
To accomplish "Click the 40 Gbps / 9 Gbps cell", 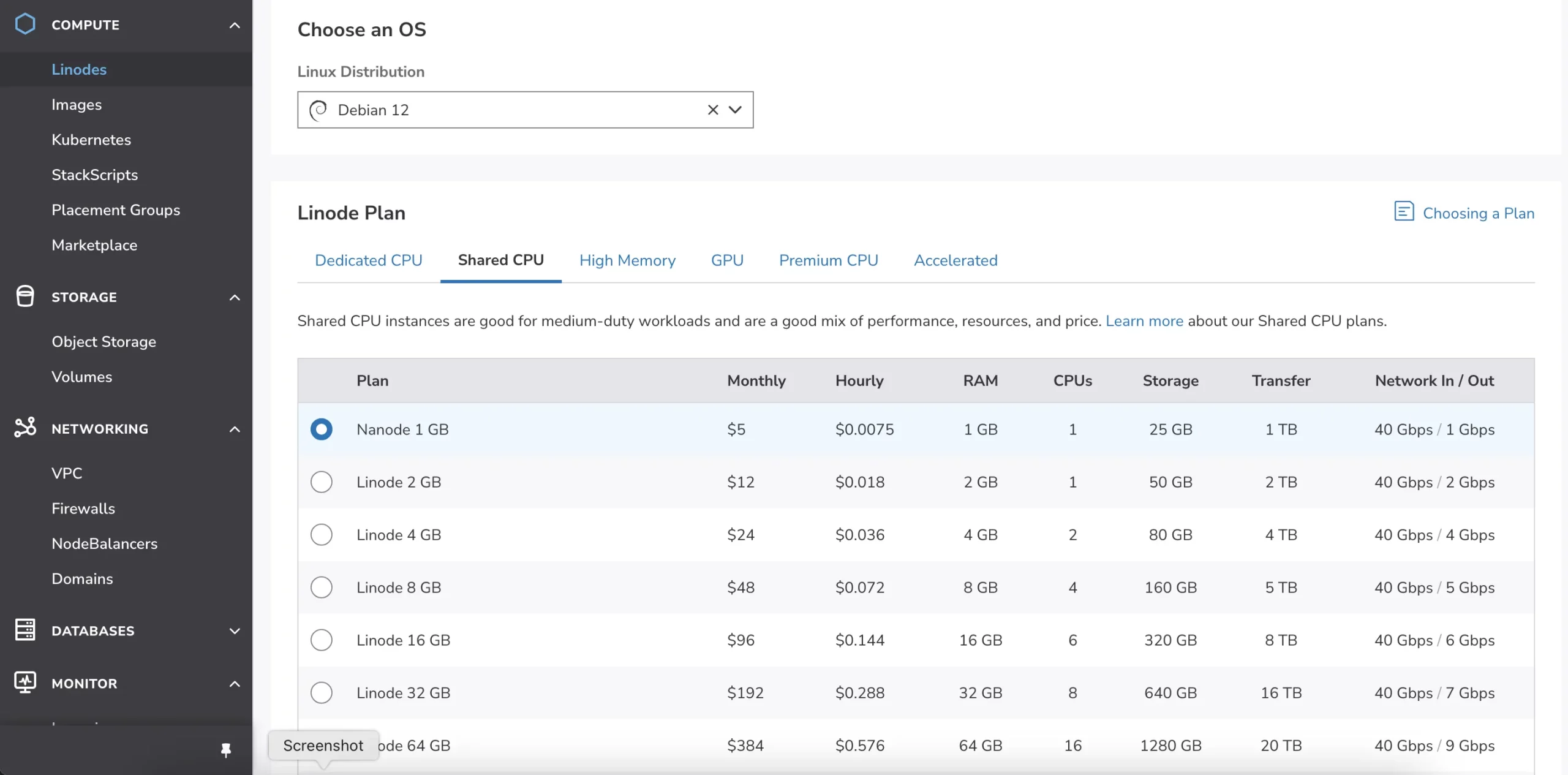I will 1434,746.
